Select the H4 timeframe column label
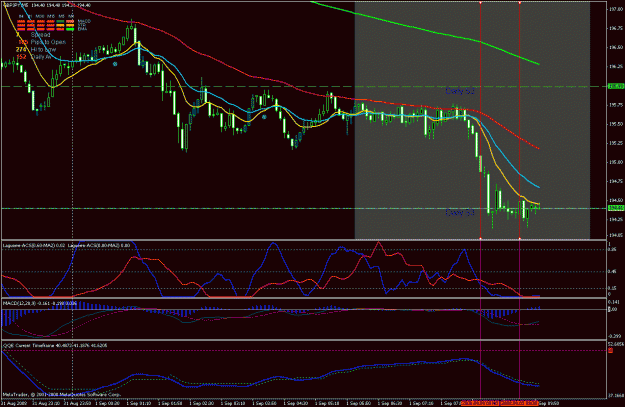Image resolution: width=625 pixels, height=407 pixels. point(21,16)
